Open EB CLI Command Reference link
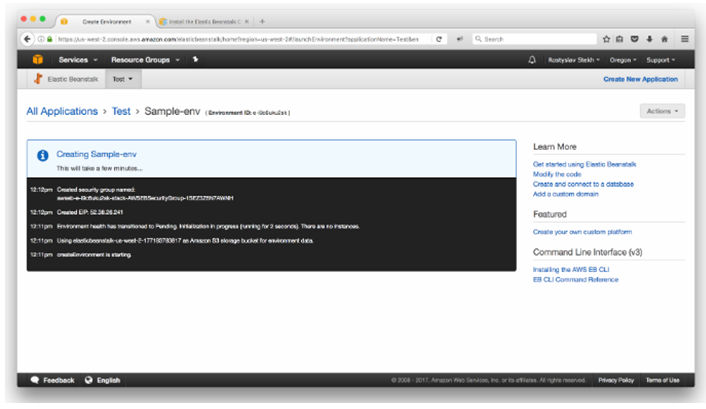Viewport: 706px width, 409px height. point(575,280)
